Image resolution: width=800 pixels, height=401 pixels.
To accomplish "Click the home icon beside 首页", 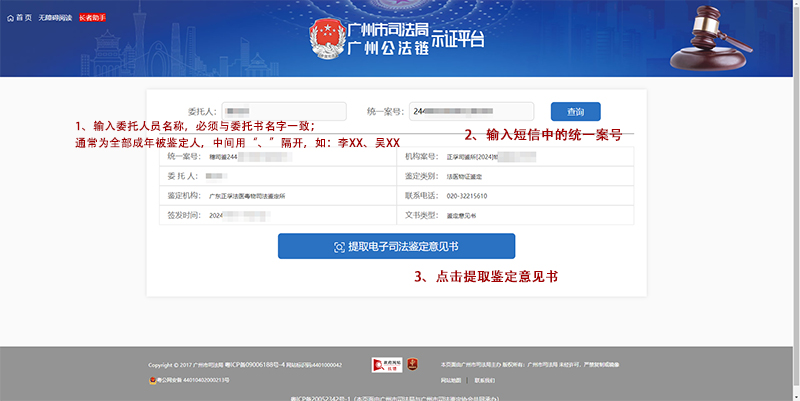I will pos(10,18).
